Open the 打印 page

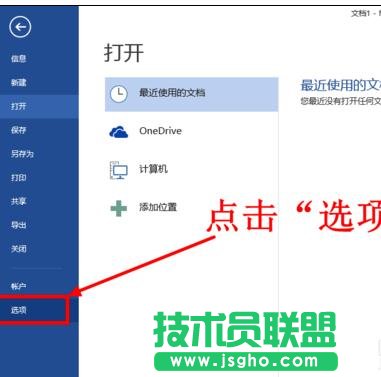[x=19, y=177]
